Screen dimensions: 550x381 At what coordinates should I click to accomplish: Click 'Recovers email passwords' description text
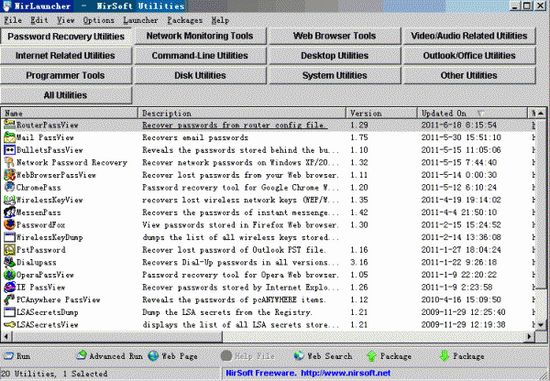(x=195, y=138)
